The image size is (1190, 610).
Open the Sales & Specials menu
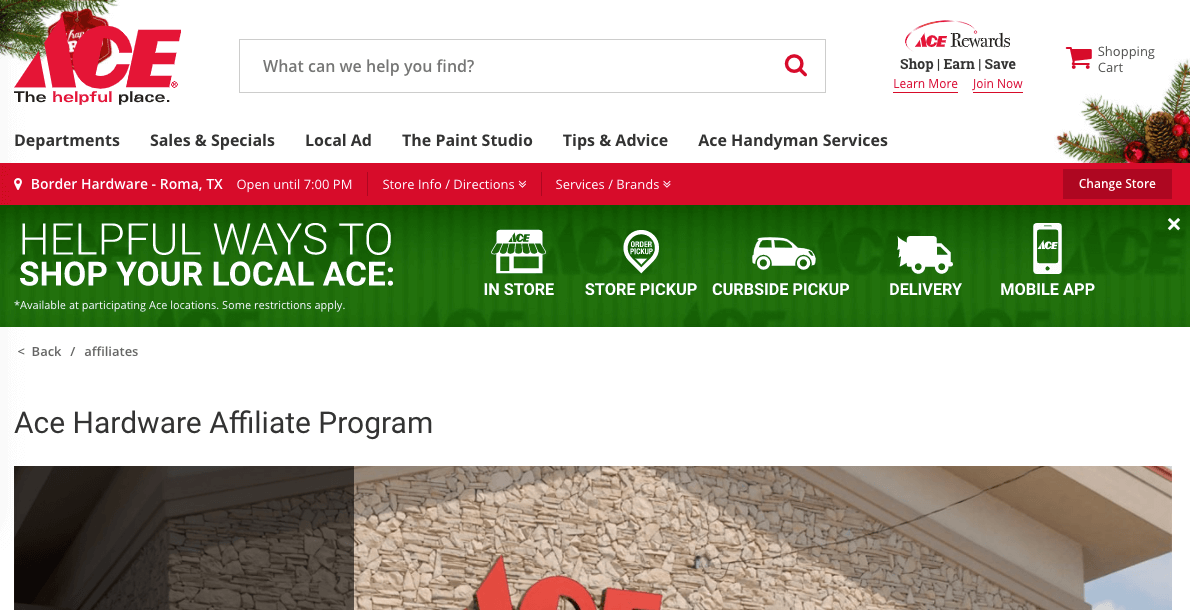212,140
